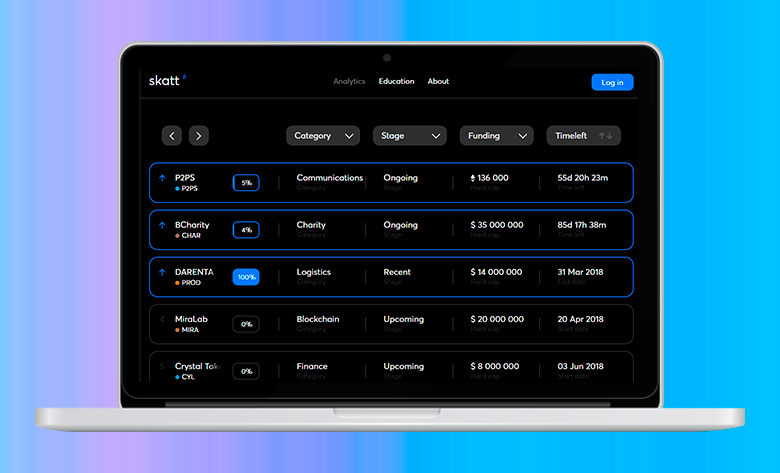Go to previous page with left arrow
This screenshot has width=780, height=473.
click(172, 136)
